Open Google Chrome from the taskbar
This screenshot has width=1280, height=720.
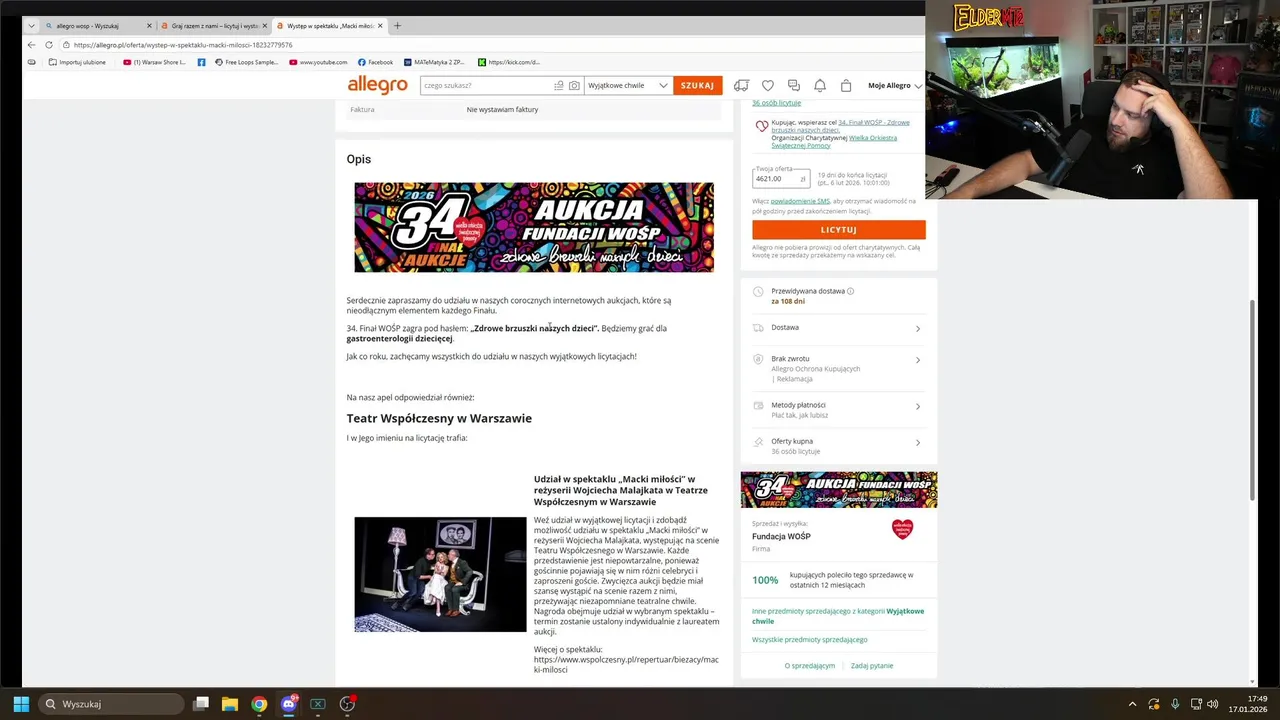259,704
